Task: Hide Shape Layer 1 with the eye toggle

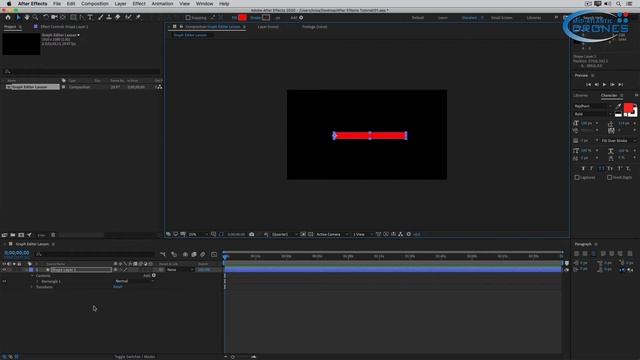Action: click(x=4, y=270)
